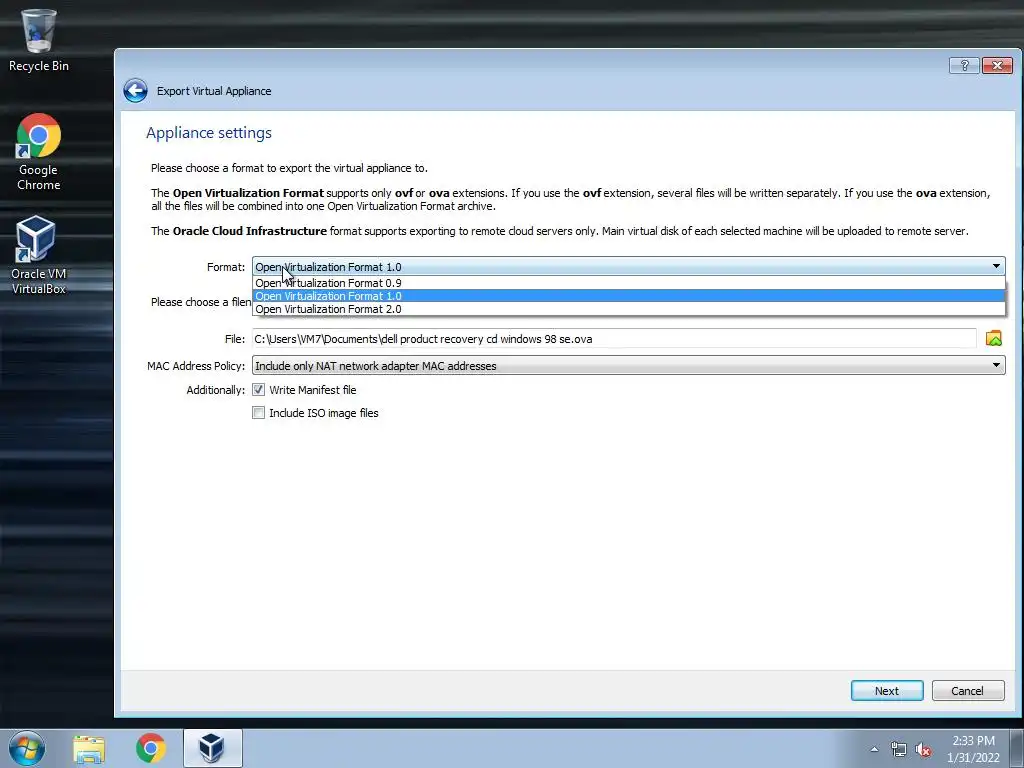Open network status tray icon
This screenshot has width=1024, height=768.
click(x=899, y=749)
